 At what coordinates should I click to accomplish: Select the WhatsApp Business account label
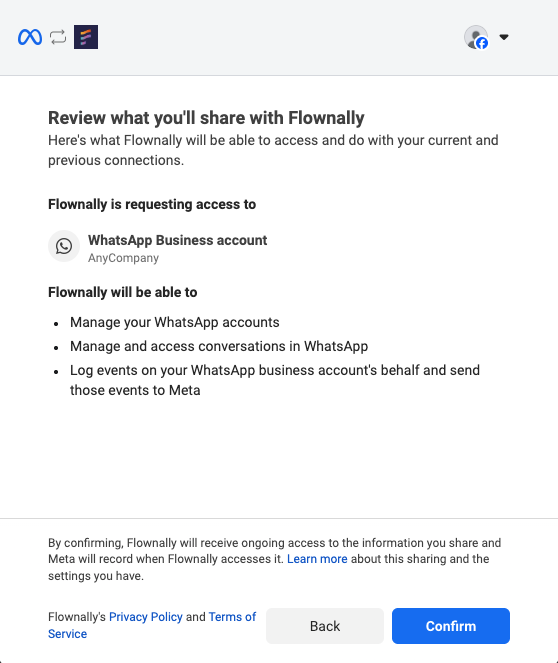click(178, 240)
